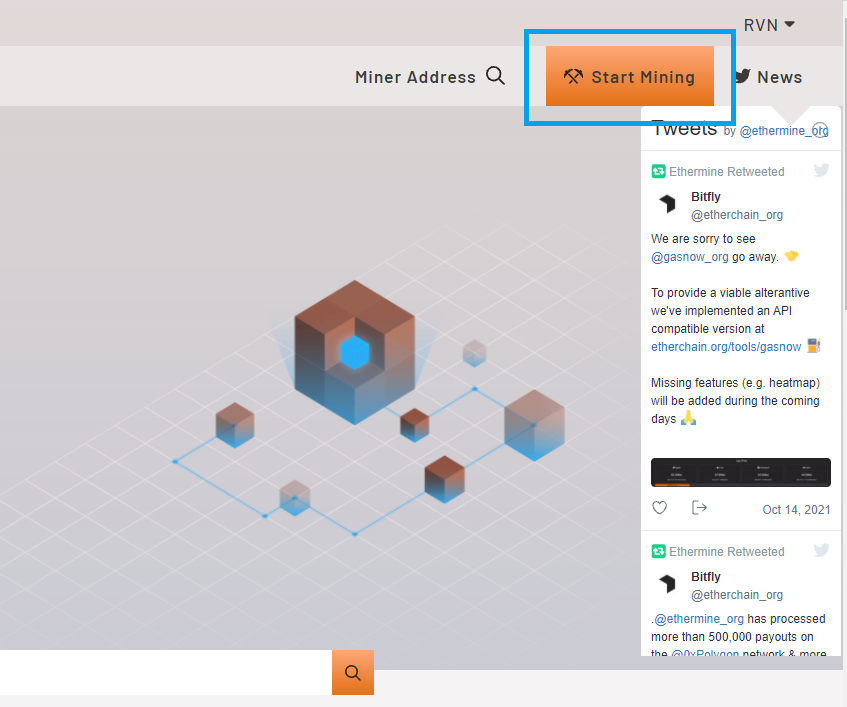
Task: Click the pickaxe icon on Start Mining
Action: tap(573, 77)
